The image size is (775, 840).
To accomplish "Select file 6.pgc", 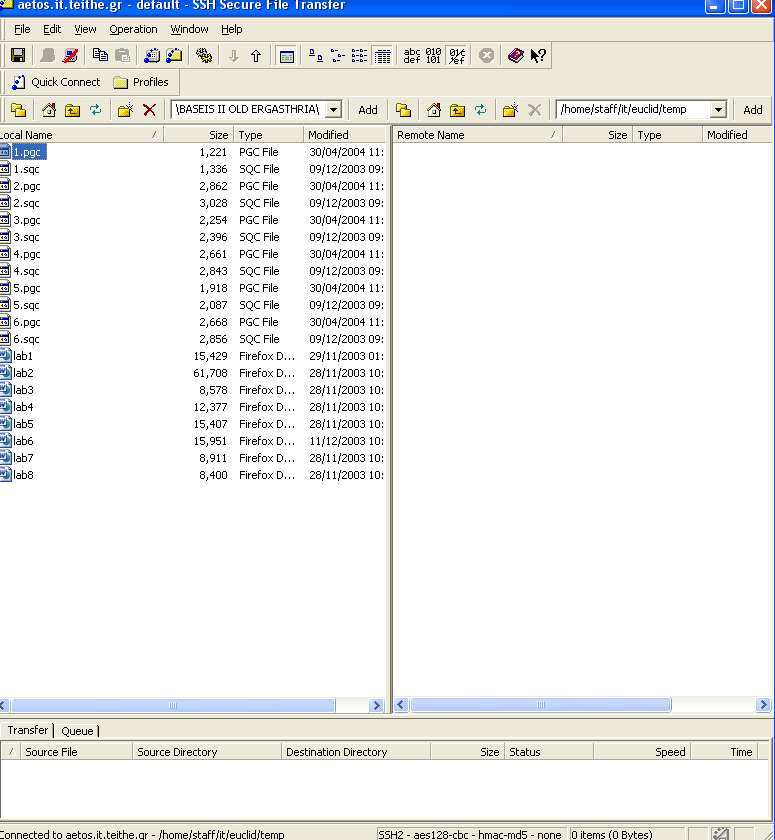I will 27,322.
